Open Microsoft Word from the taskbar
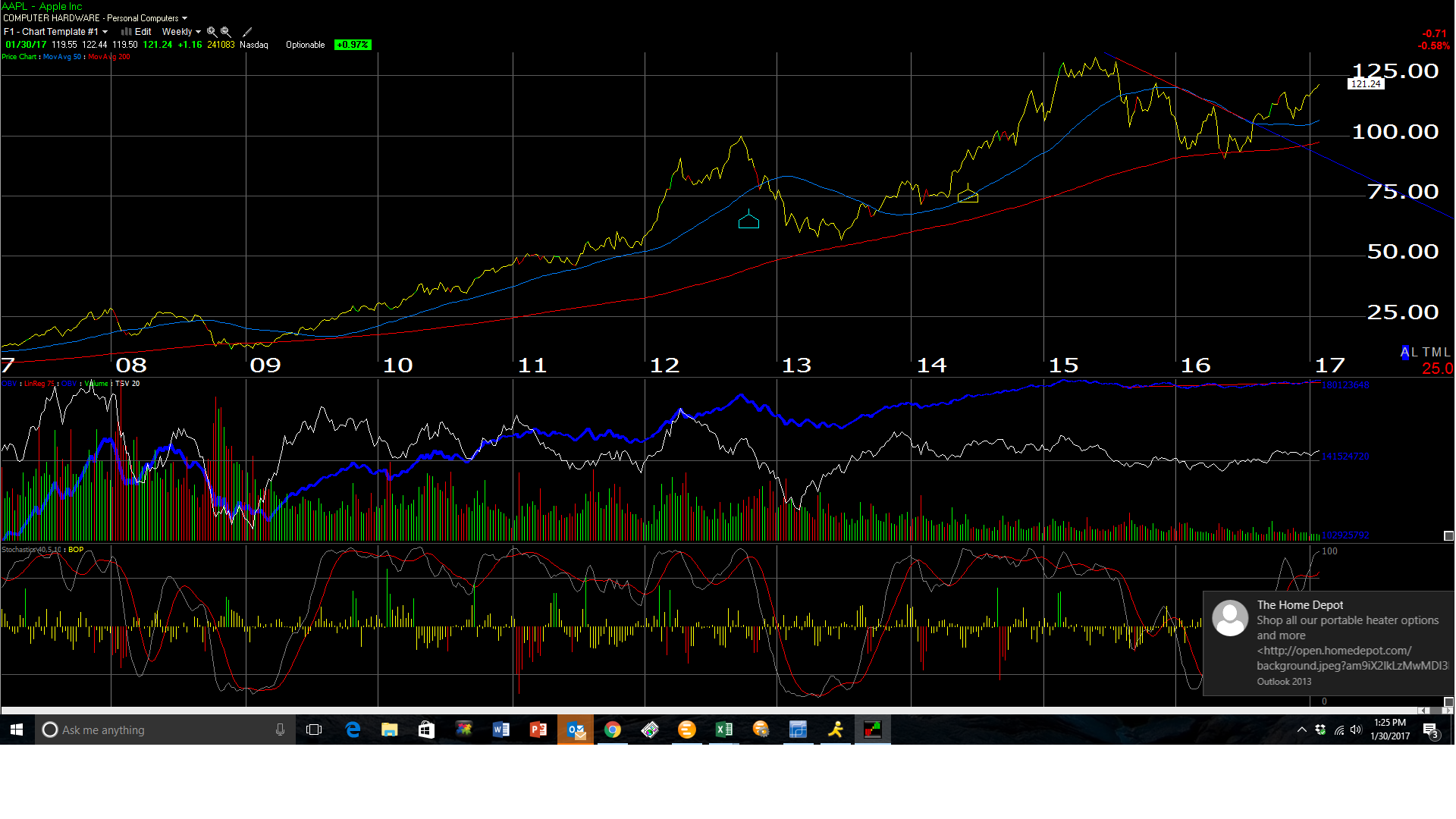 click(x=501, y=730)
